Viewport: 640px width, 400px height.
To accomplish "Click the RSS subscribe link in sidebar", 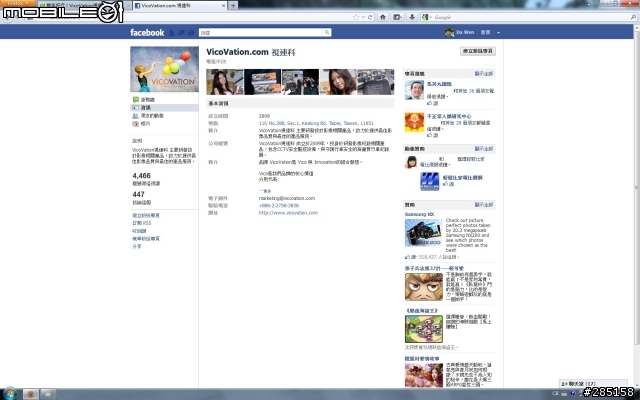I will click(x=142, y=223).
